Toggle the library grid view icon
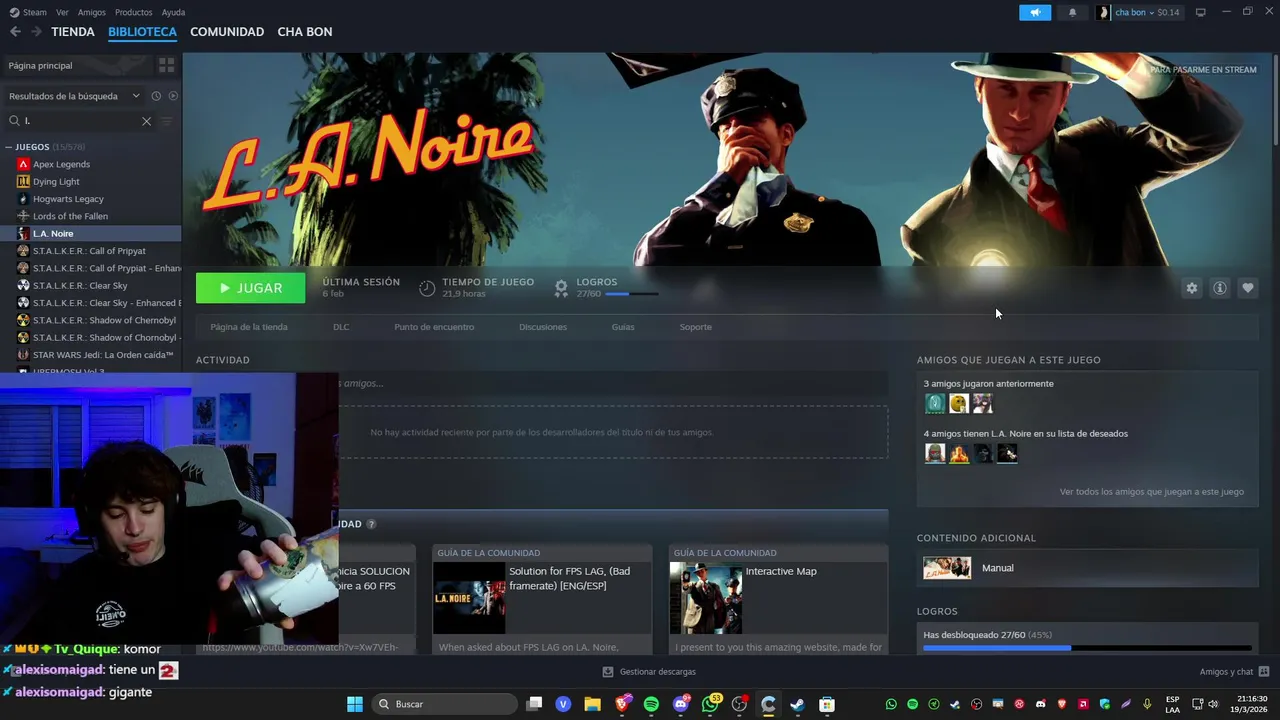The width and height of the screenshot is (1280, 720). pos(167,65)
